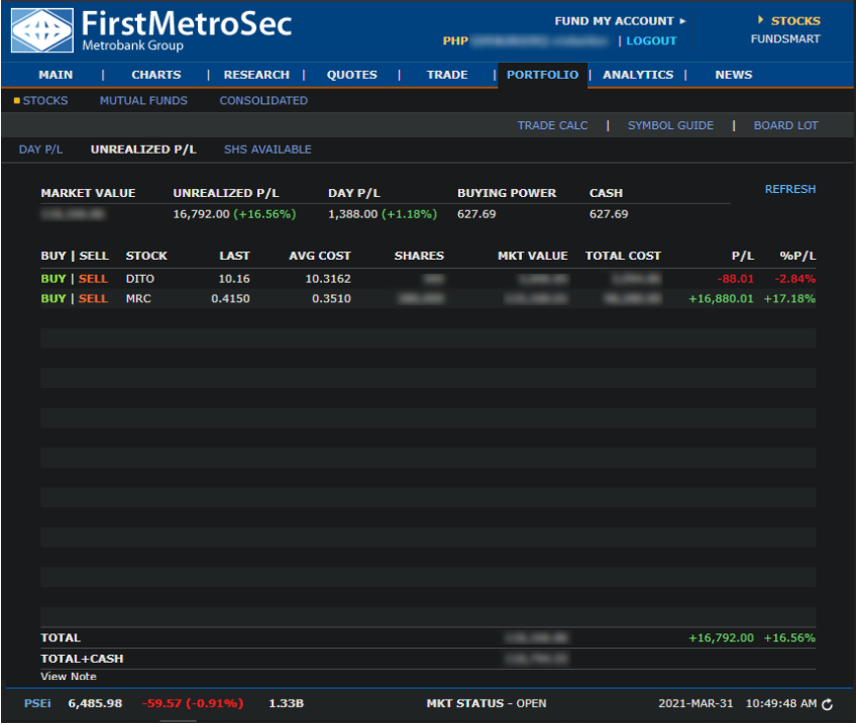Click the MRC stock symbol
This screenshot has height=725, width=856.
click(139, 299)
